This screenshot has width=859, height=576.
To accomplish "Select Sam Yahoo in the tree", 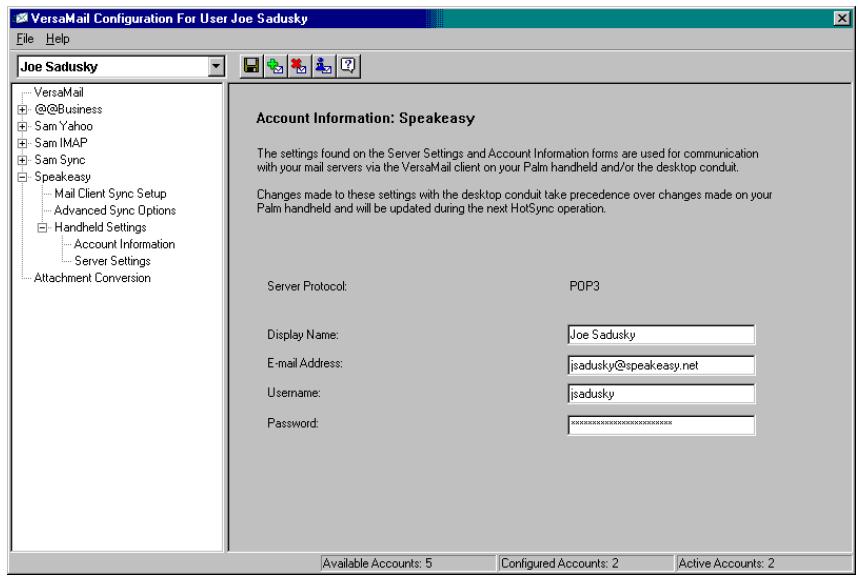I will click(x=64, y=126).
